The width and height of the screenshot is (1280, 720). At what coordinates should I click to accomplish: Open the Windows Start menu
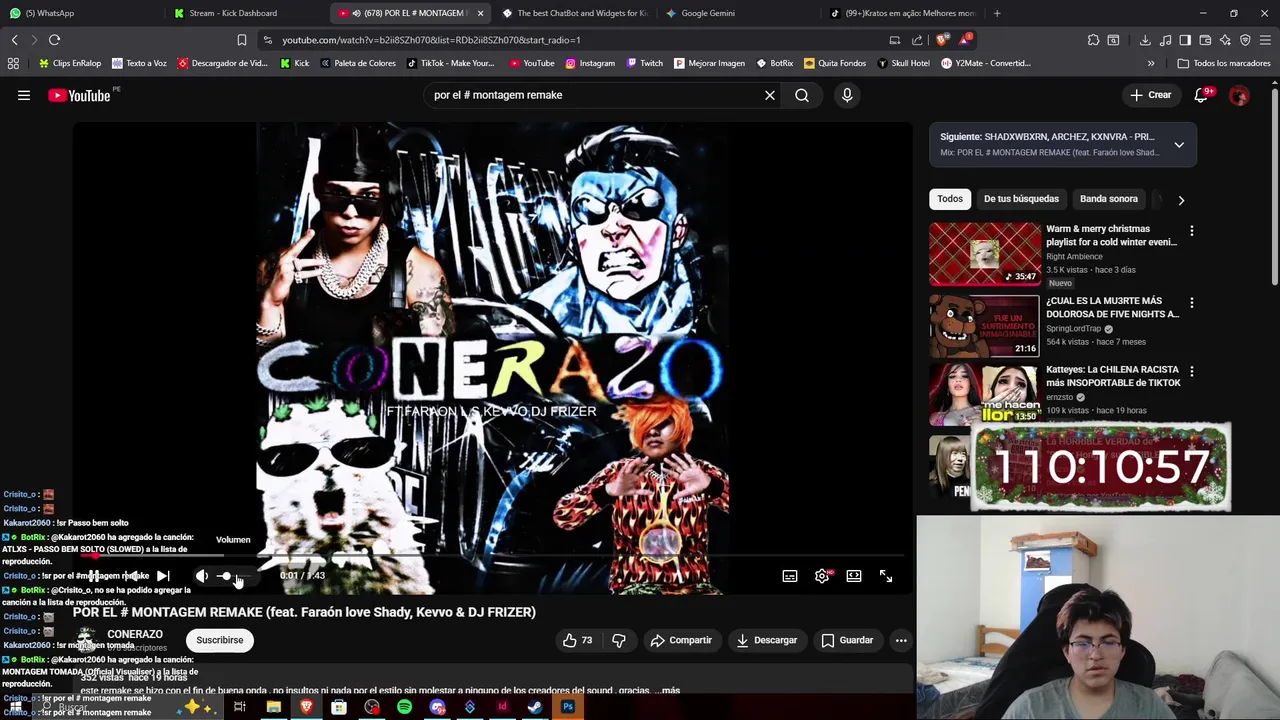click(x=15, y=707)
